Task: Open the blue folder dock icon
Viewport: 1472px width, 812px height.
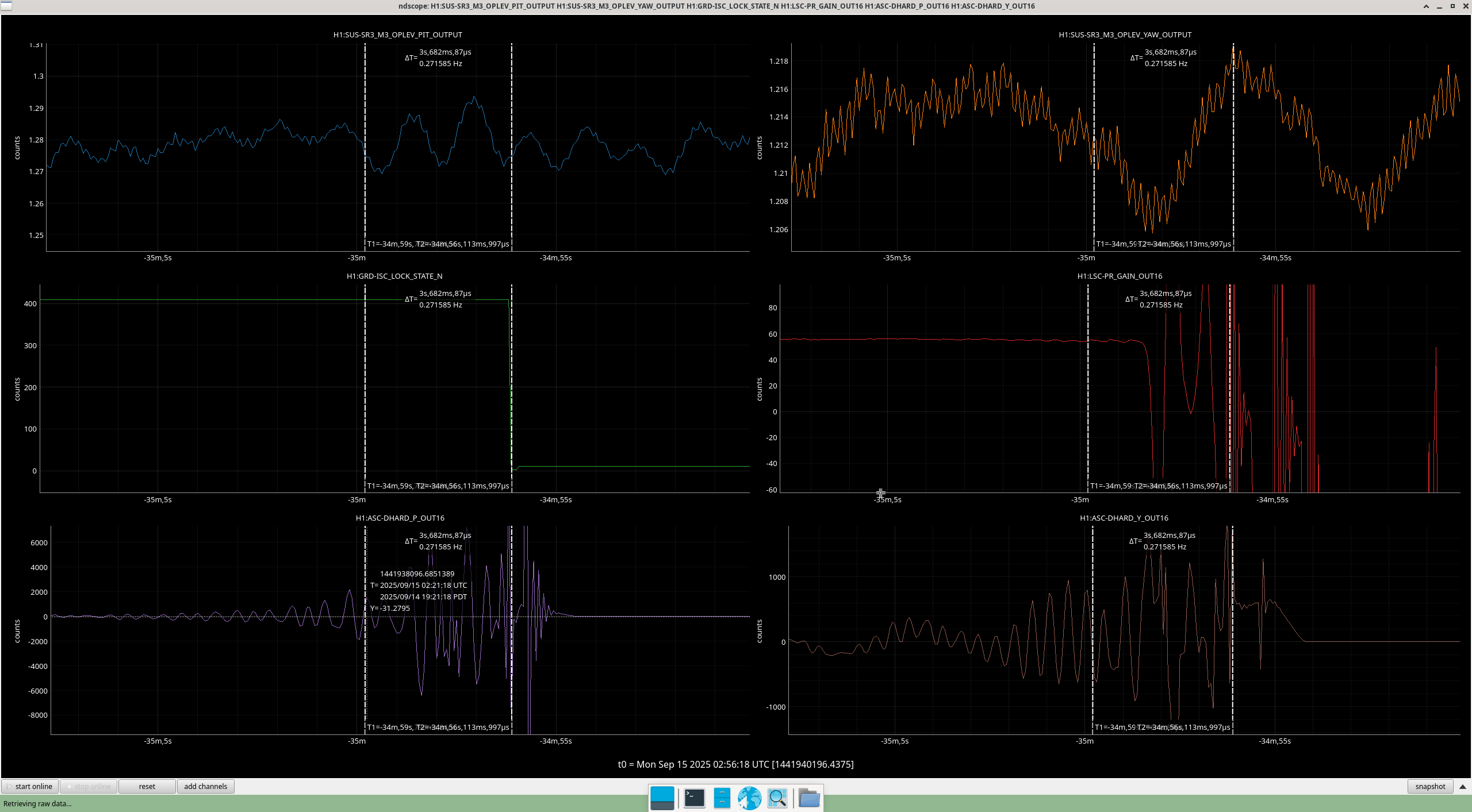Action: point(809,798)
